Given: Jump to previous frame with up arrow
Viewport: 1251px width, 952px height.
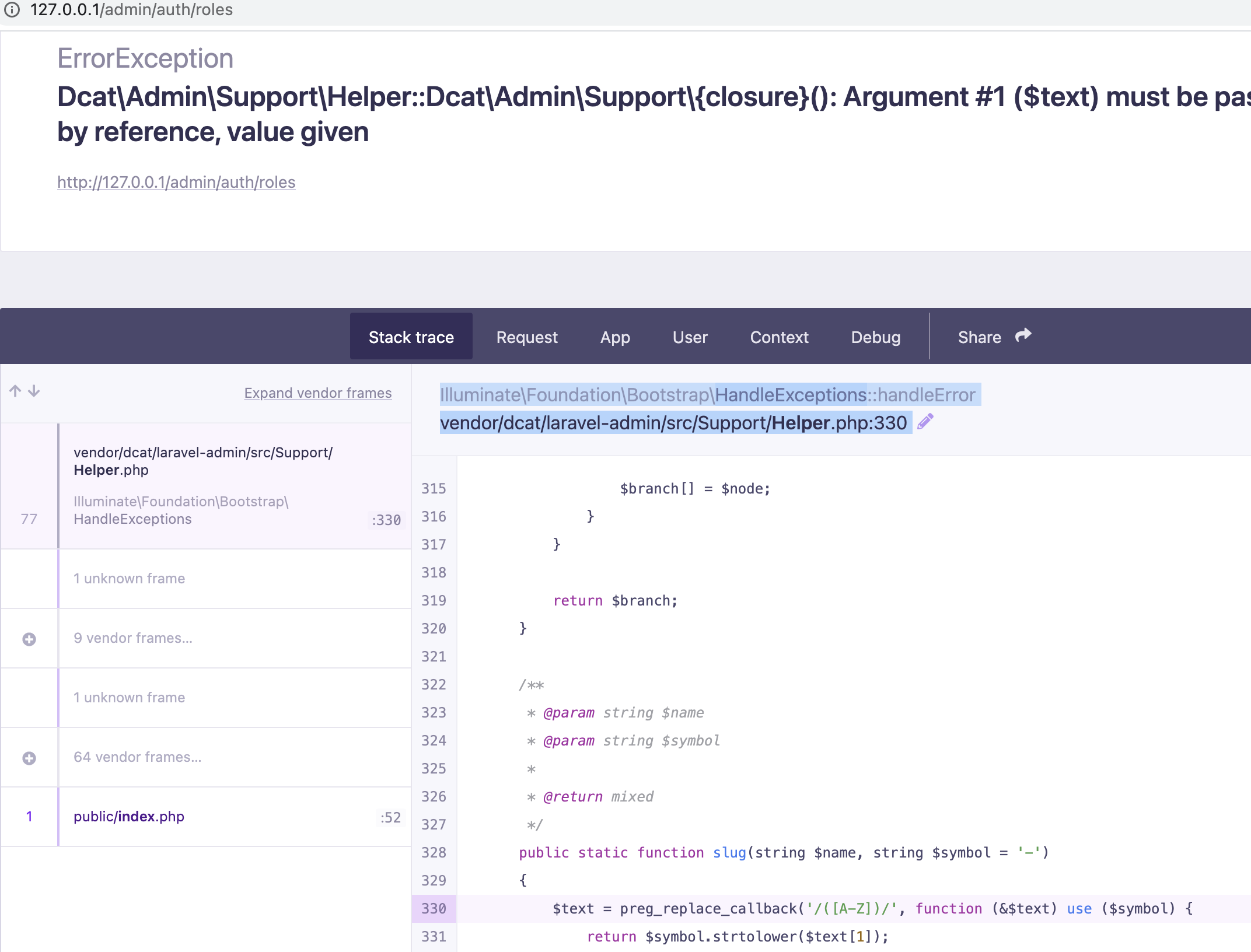Looking at the screenshot, I should click(x=15, y=391).
